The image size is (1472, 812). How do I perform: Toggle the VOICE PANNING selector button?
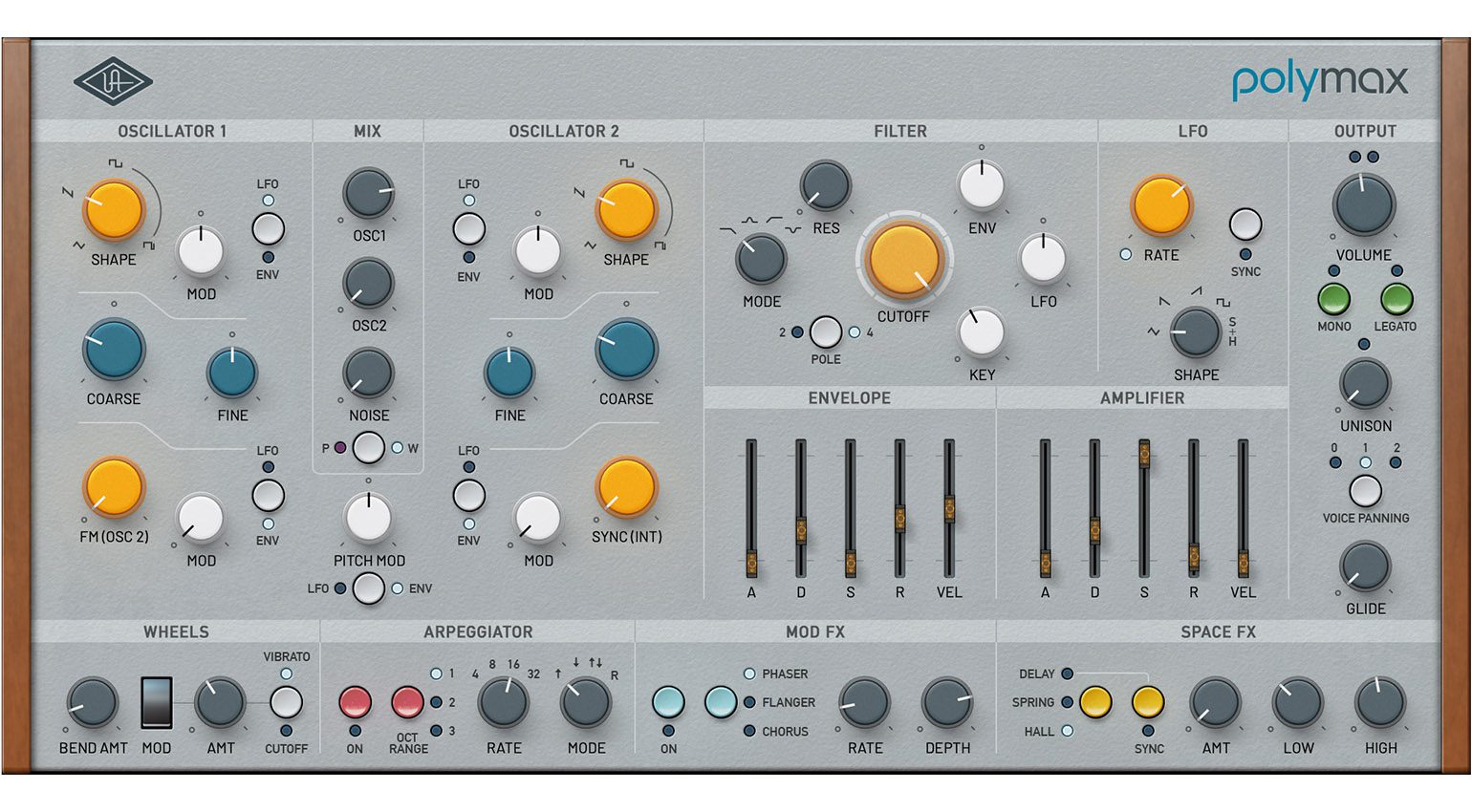coord(1365,491)
